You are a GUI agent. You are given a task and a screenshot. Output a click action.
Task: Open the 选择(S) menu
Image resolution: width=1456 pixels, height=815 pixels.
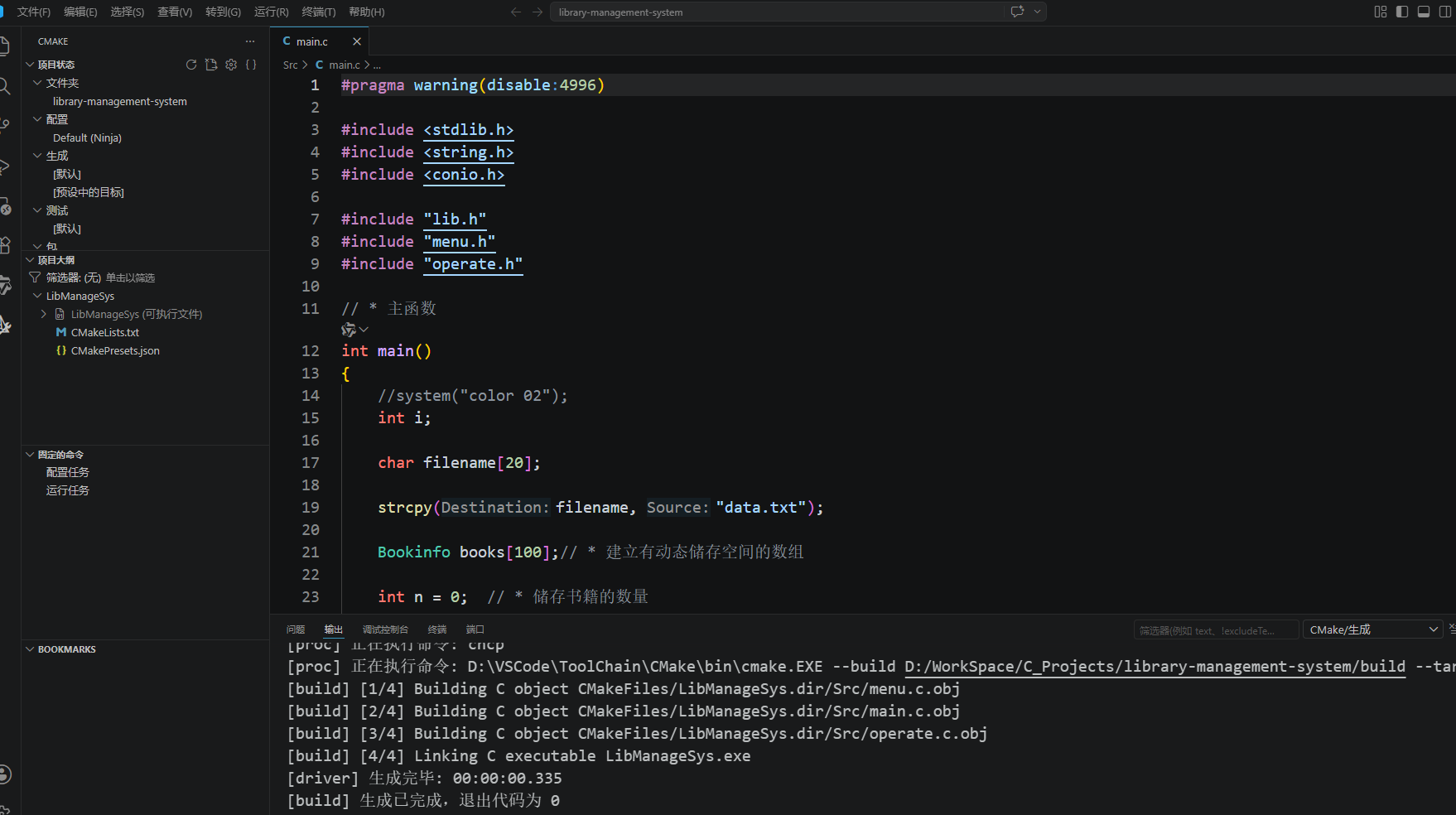click(x=127, y=12)
